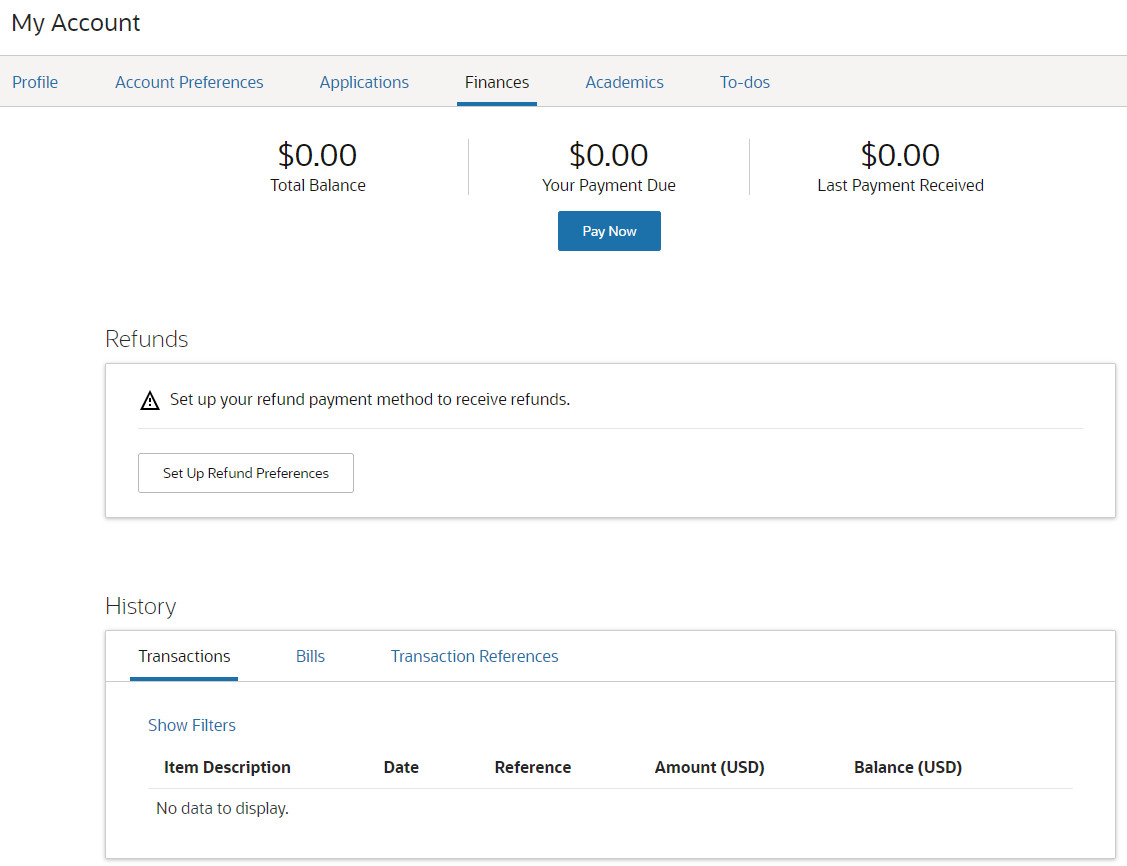The height and width of the screenshot is (866, 1127).
Task: Go to the Applications tab
Action: [364, 82]
